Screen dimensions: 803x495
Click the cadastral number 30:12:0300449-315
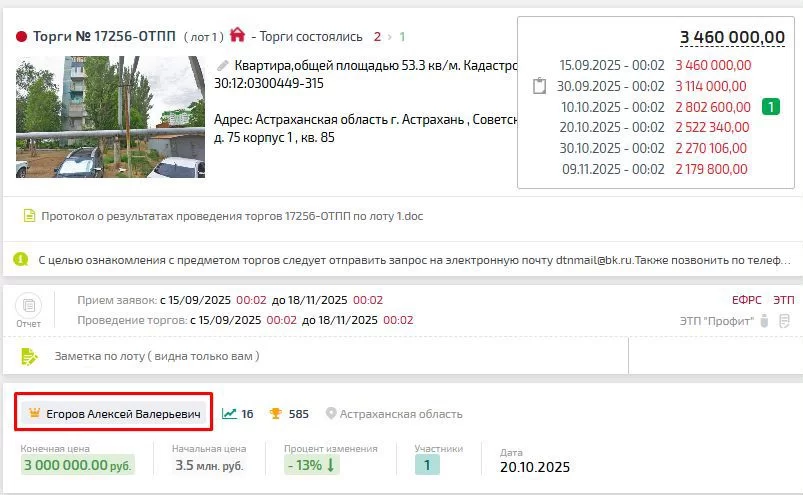(x=269, y=83)
